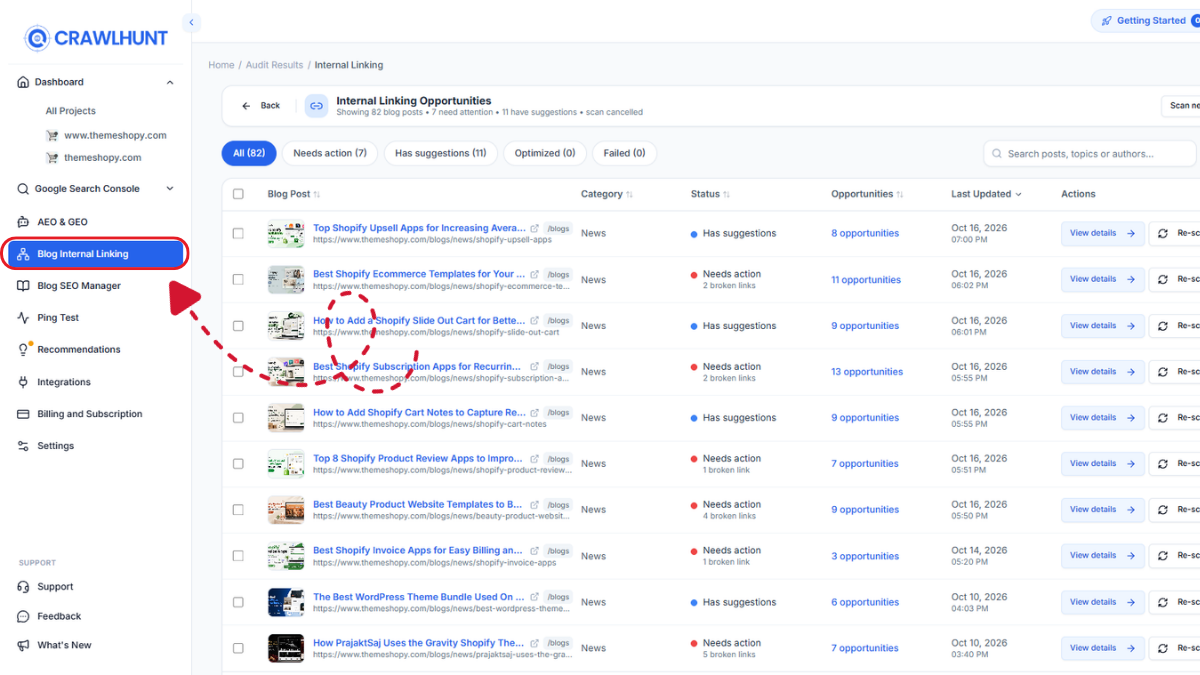Sort by Opportunities column

click(867, 194)
